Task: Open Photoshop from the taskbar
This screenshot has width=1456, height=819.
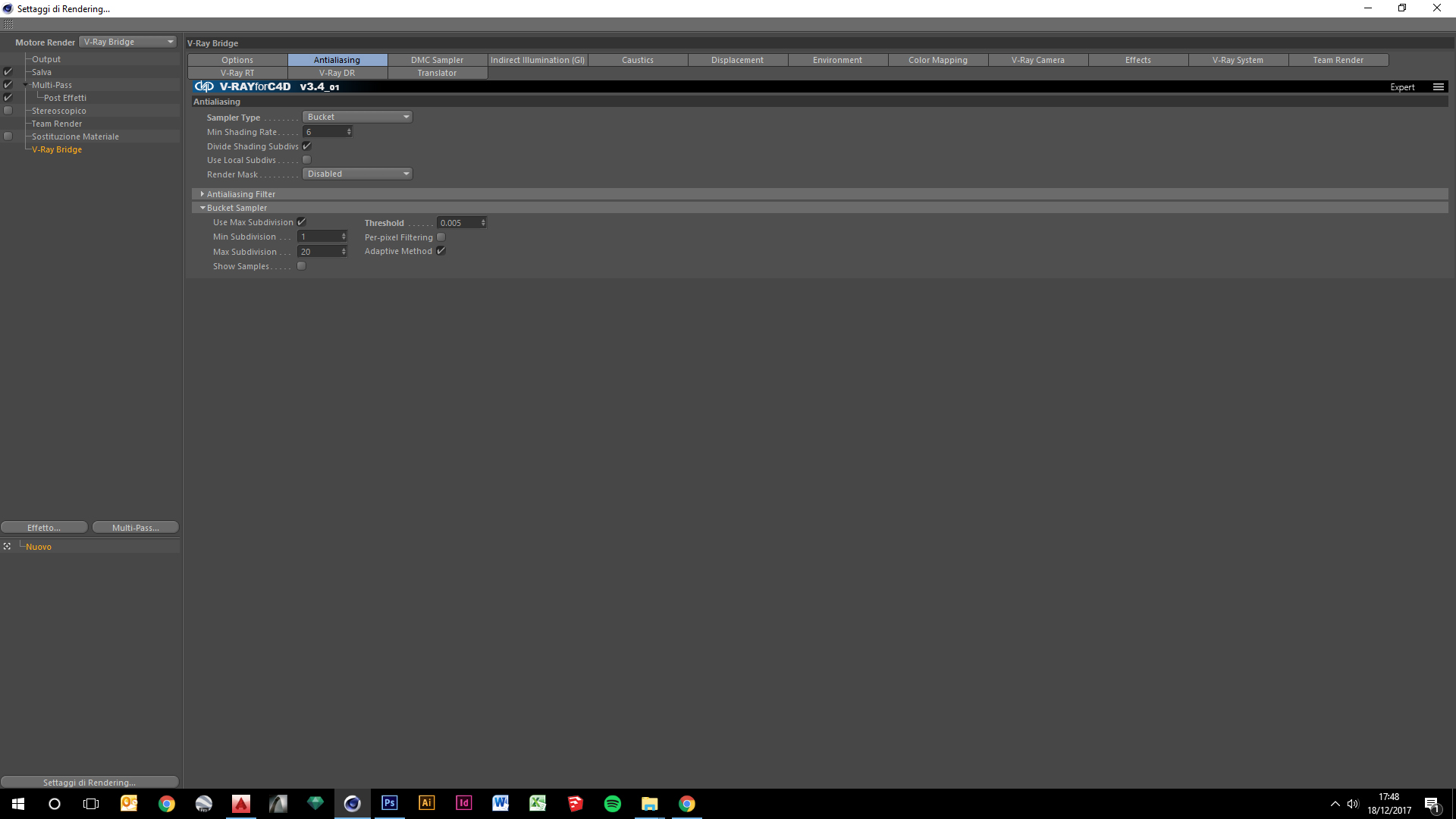Action: point(389,804)
